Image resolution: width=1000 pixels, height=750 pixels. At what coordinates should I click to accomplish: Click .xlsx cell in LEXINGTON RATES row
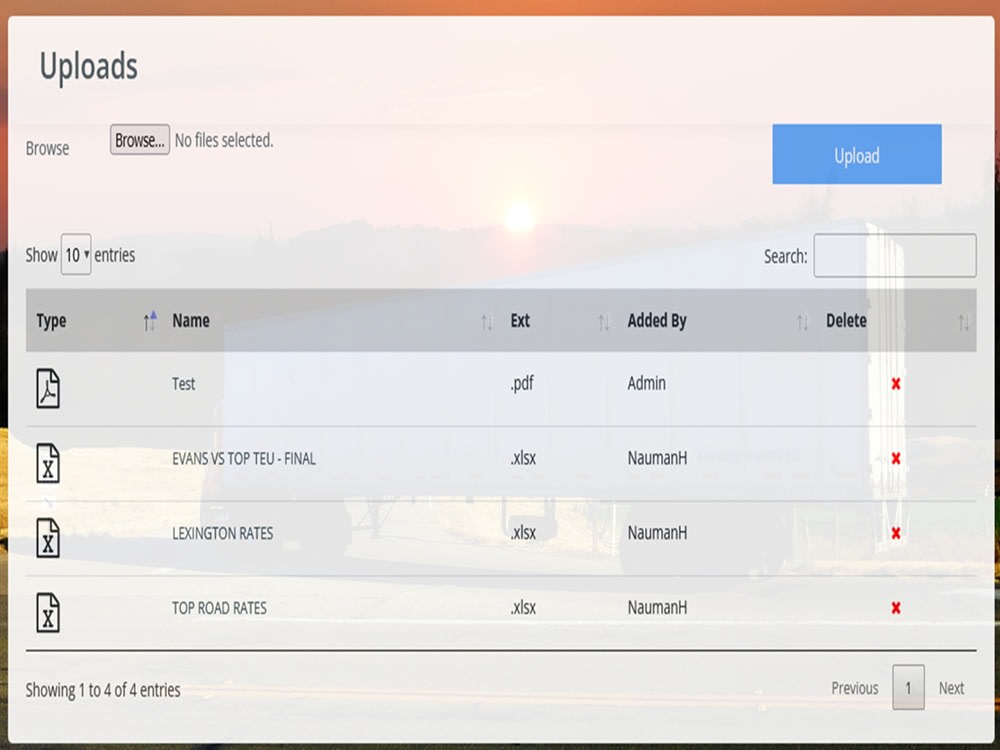coord(523,533)
